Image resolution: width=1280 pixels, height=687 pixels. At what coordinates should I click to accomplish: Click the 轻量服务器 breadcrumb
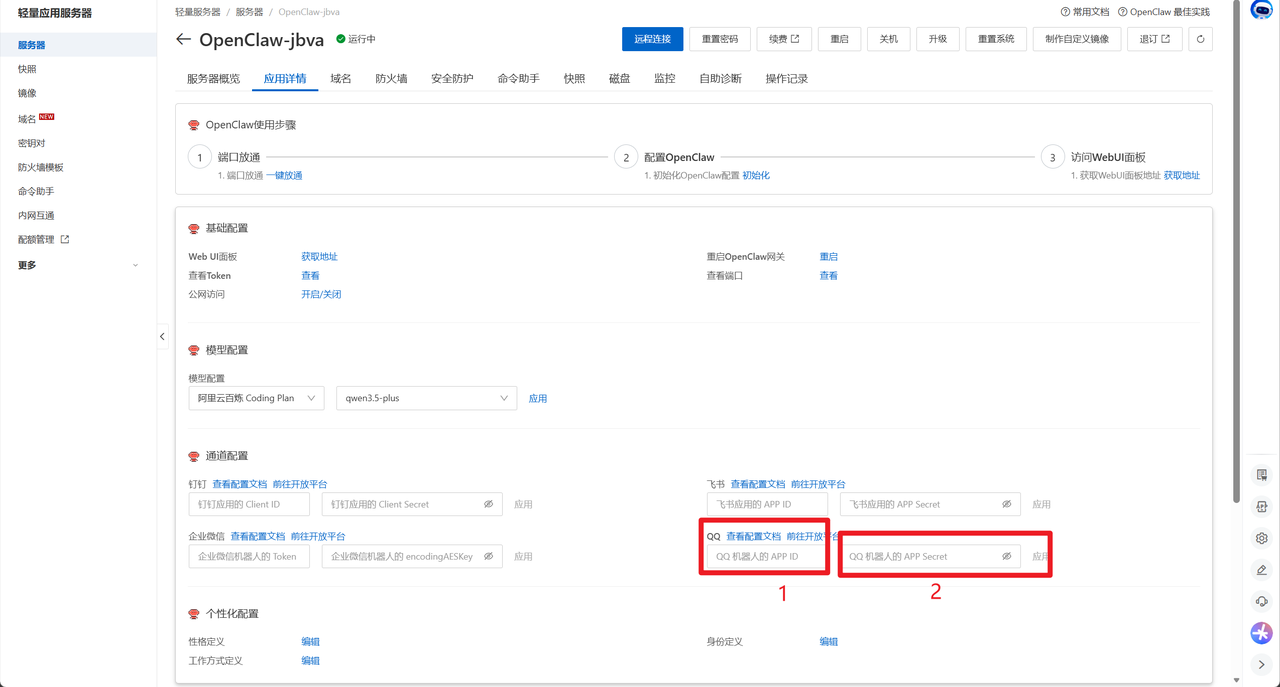pos(197,12)
